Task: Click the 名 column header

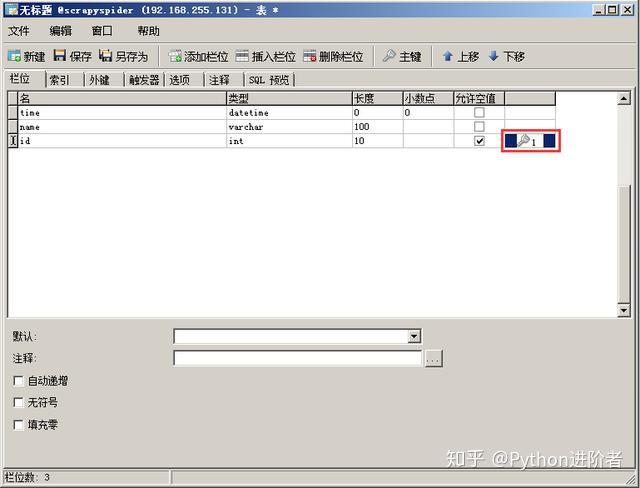Action: point(122,98)
